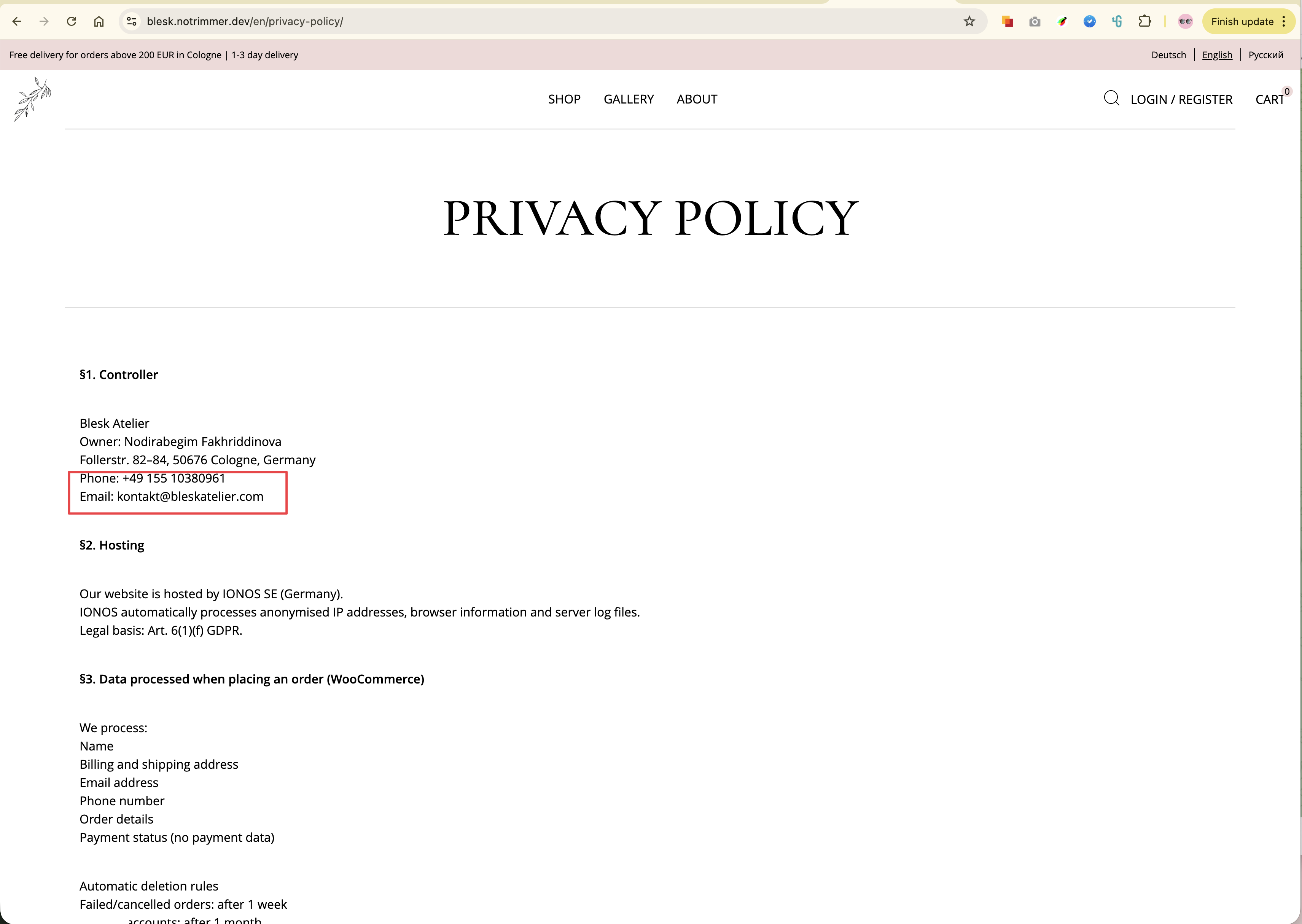Open the ABOUT menu item
This screenshot has height=924, width=1302.
[x=697, y=99]
